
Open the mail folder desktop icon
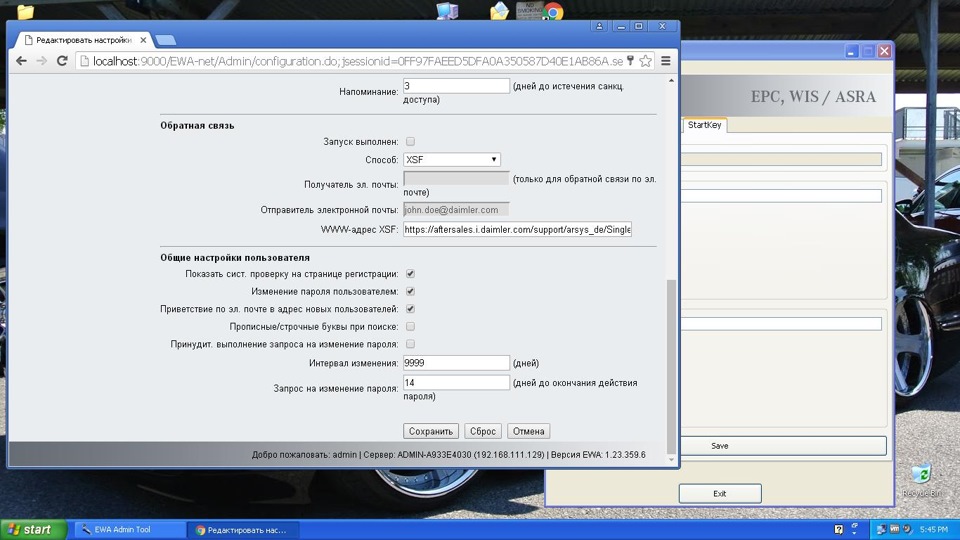500,11
